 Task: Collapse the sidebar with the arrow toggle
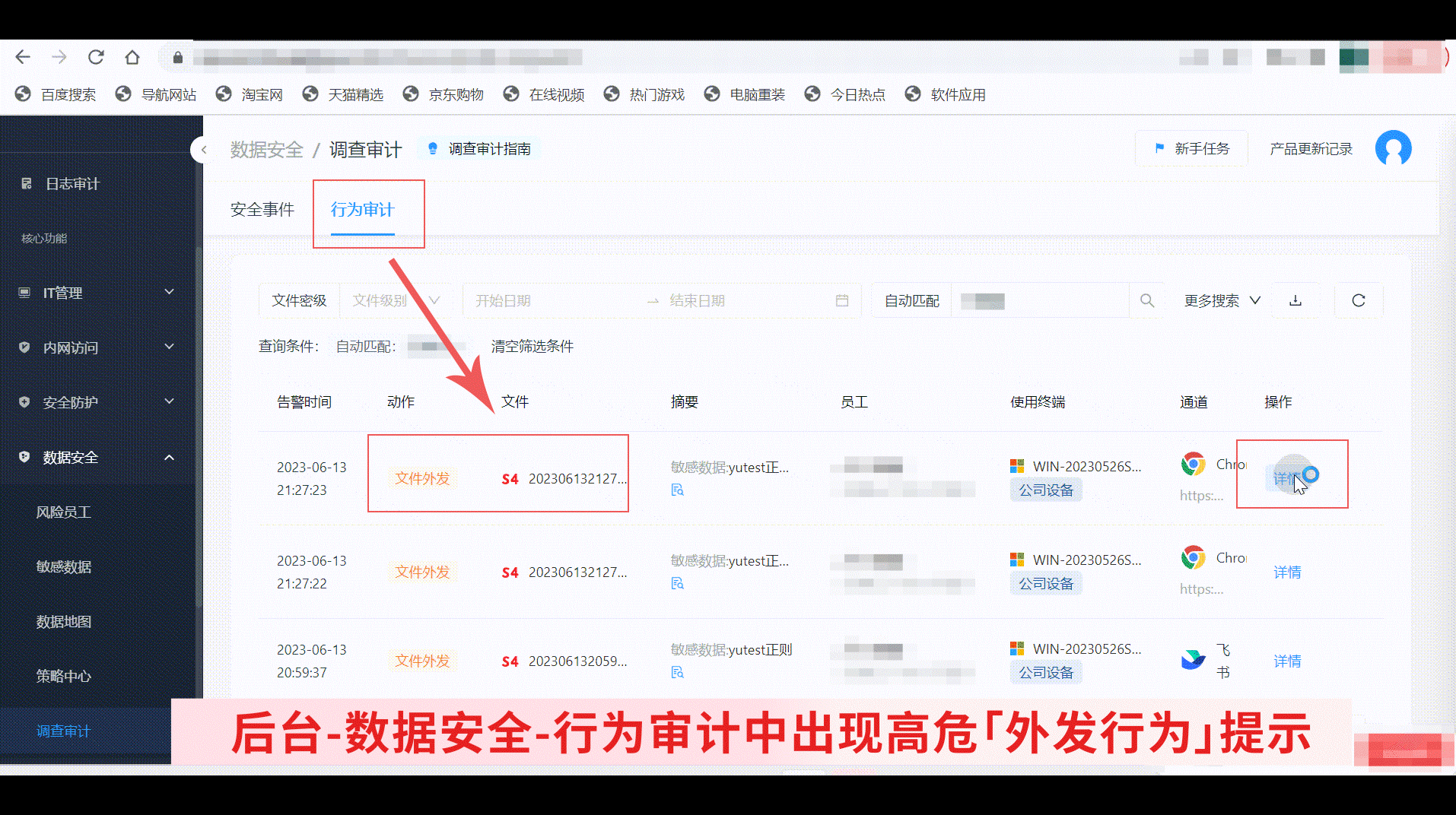click(203, 150)
